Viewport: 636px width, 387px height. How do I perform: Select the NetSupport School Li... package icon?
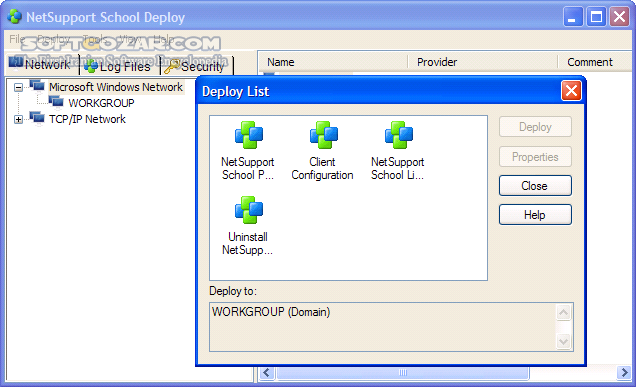coord(399,135)
